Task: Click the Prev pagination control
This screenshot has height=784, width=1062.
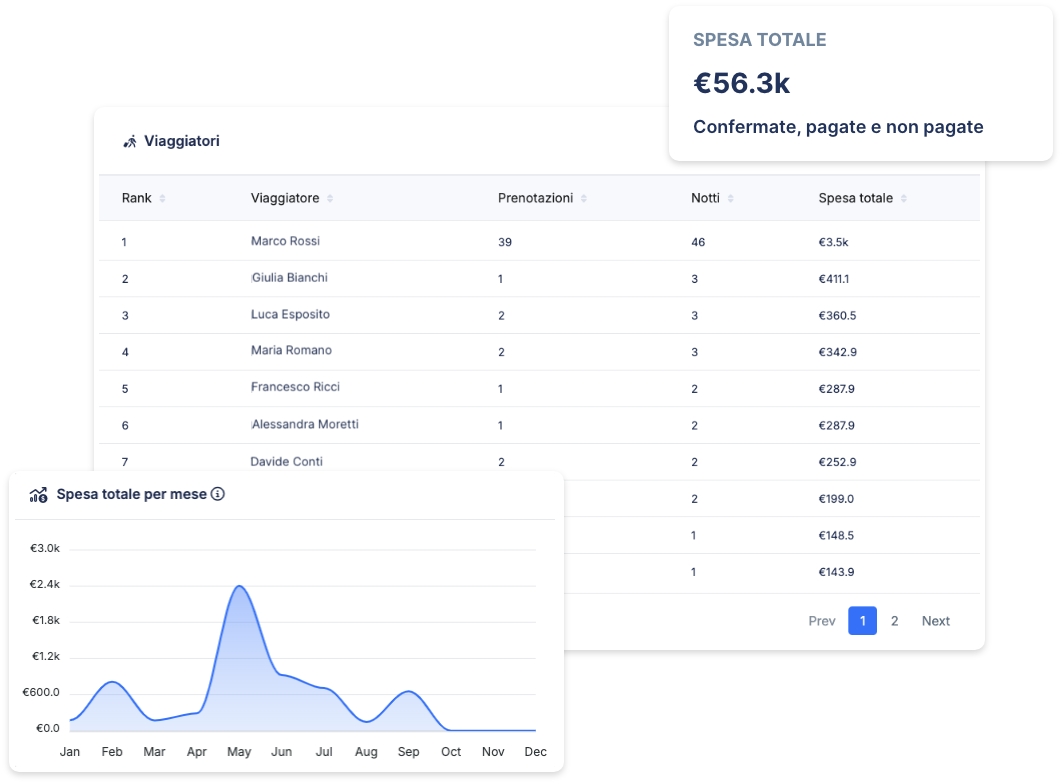Action: coord(822,620)
